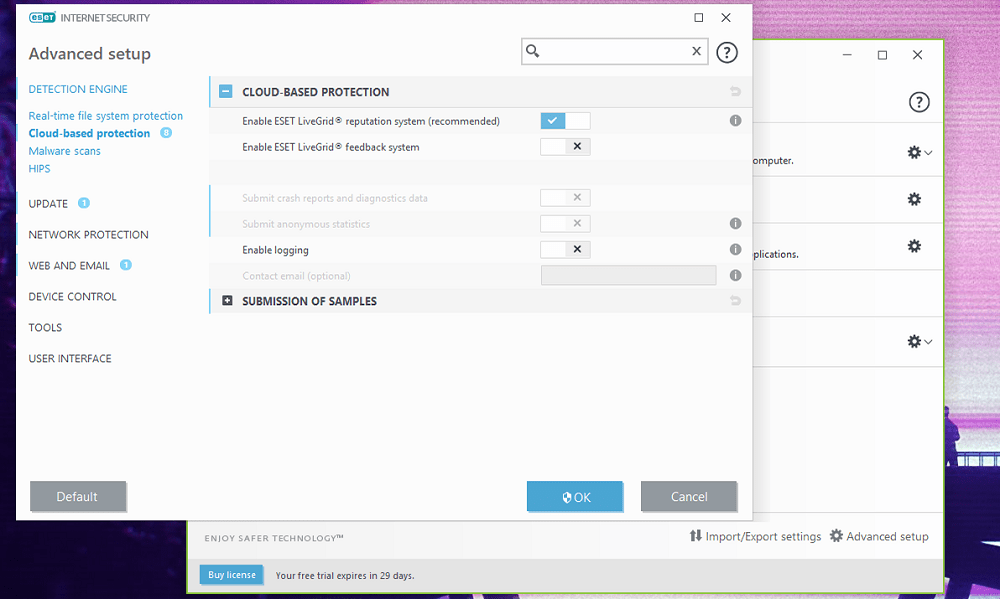This screenshot has width=1000, height=599.
Task: Click the gear beside 'plications.' in background window
Action: (914, 246)
